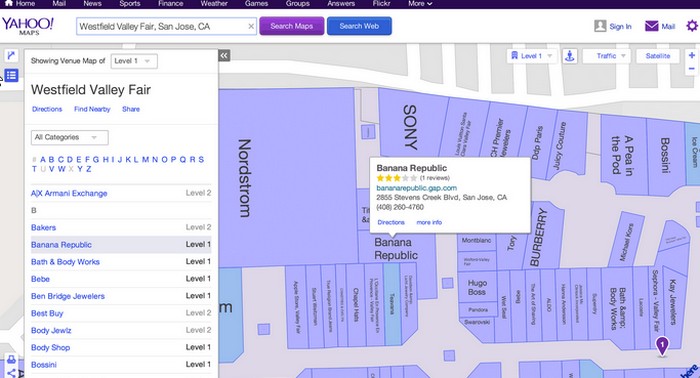Open Flickr in top navigation bar
The image size is (700, 378).
[381, 3]
